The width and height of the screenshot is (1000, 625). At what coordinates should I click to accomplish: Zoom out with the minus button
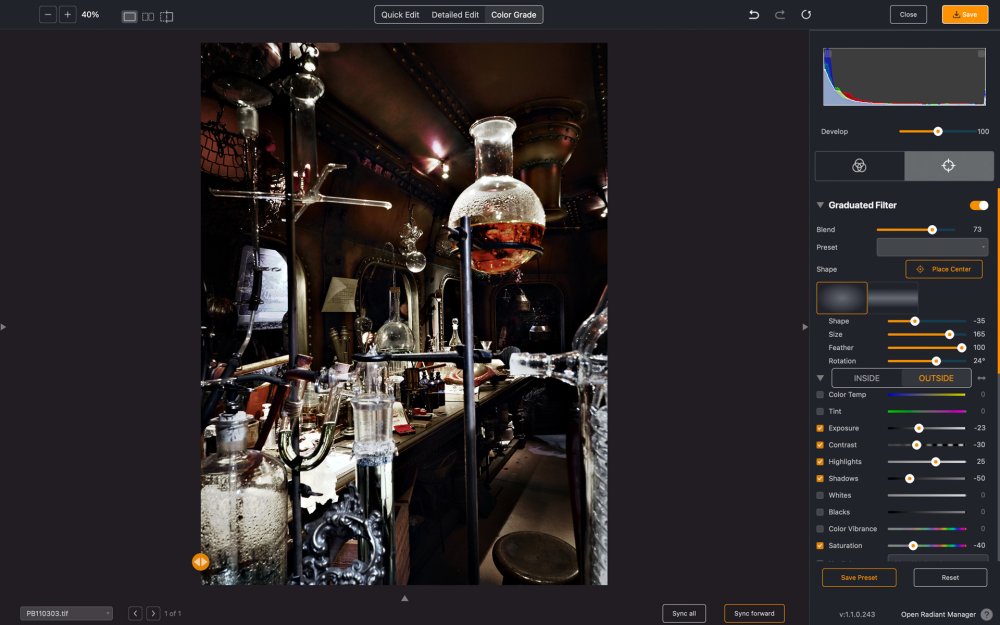[x=48, y=15]
